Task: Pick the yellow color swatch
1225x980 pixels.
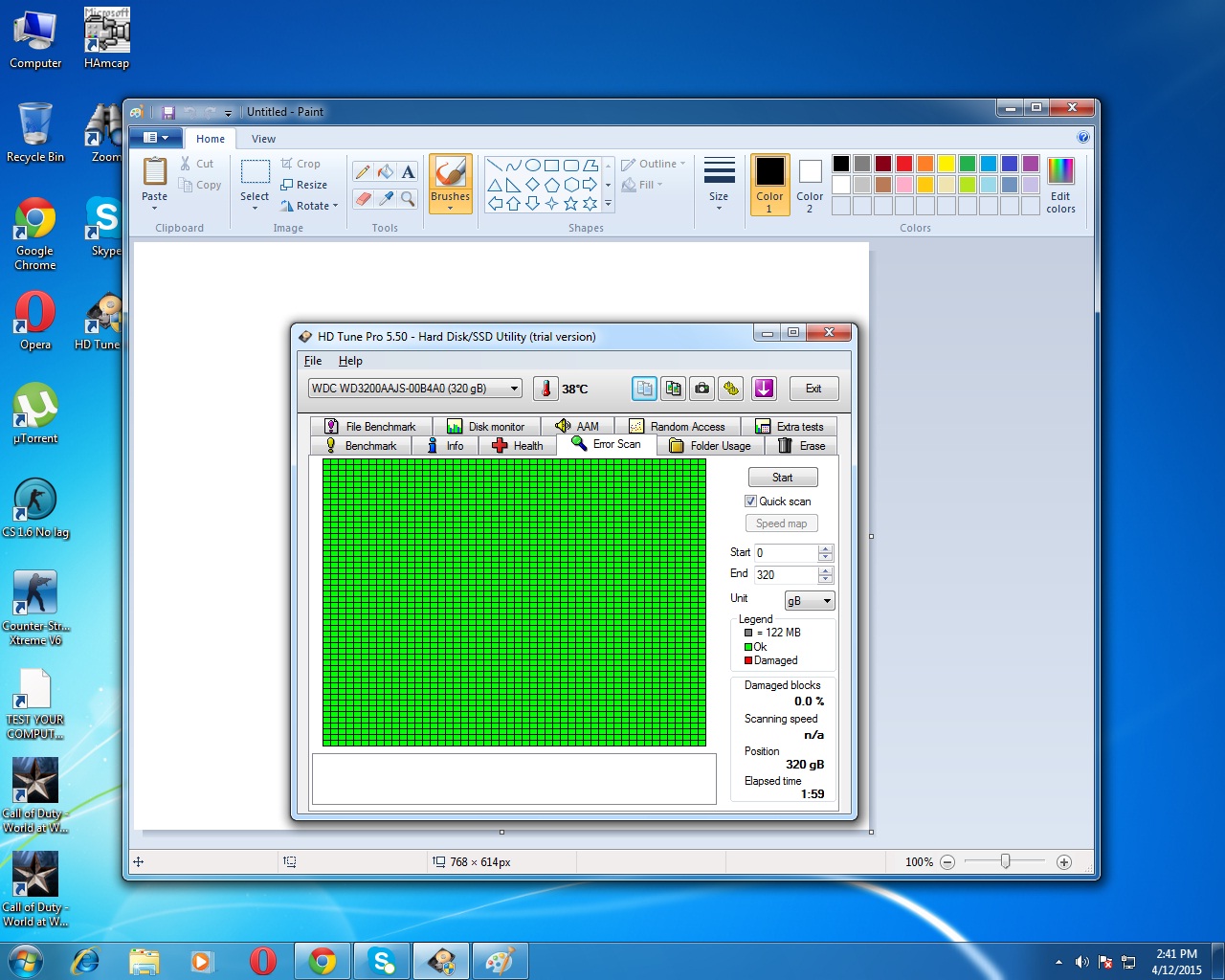Action: tap(947, 164)
